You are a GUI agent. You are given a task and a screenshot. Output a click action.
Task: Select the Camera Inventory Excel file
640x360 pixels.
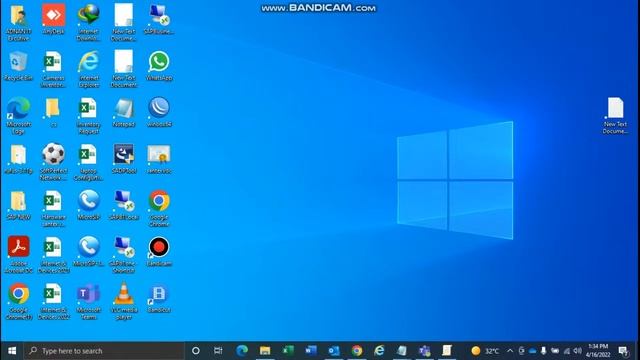[x=53, y=69]
